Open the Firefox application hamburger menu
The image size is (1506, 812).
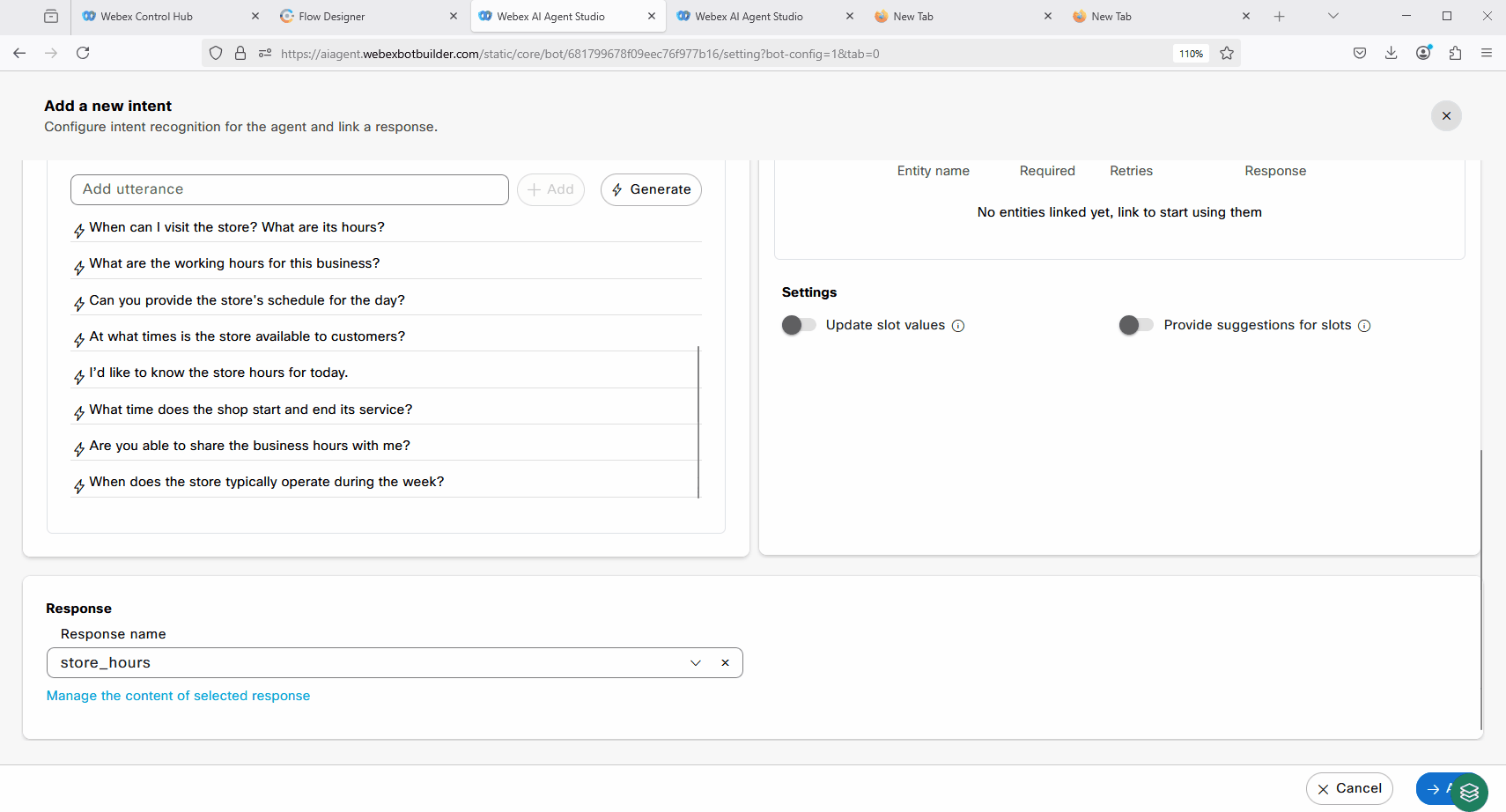[1487, 54]
